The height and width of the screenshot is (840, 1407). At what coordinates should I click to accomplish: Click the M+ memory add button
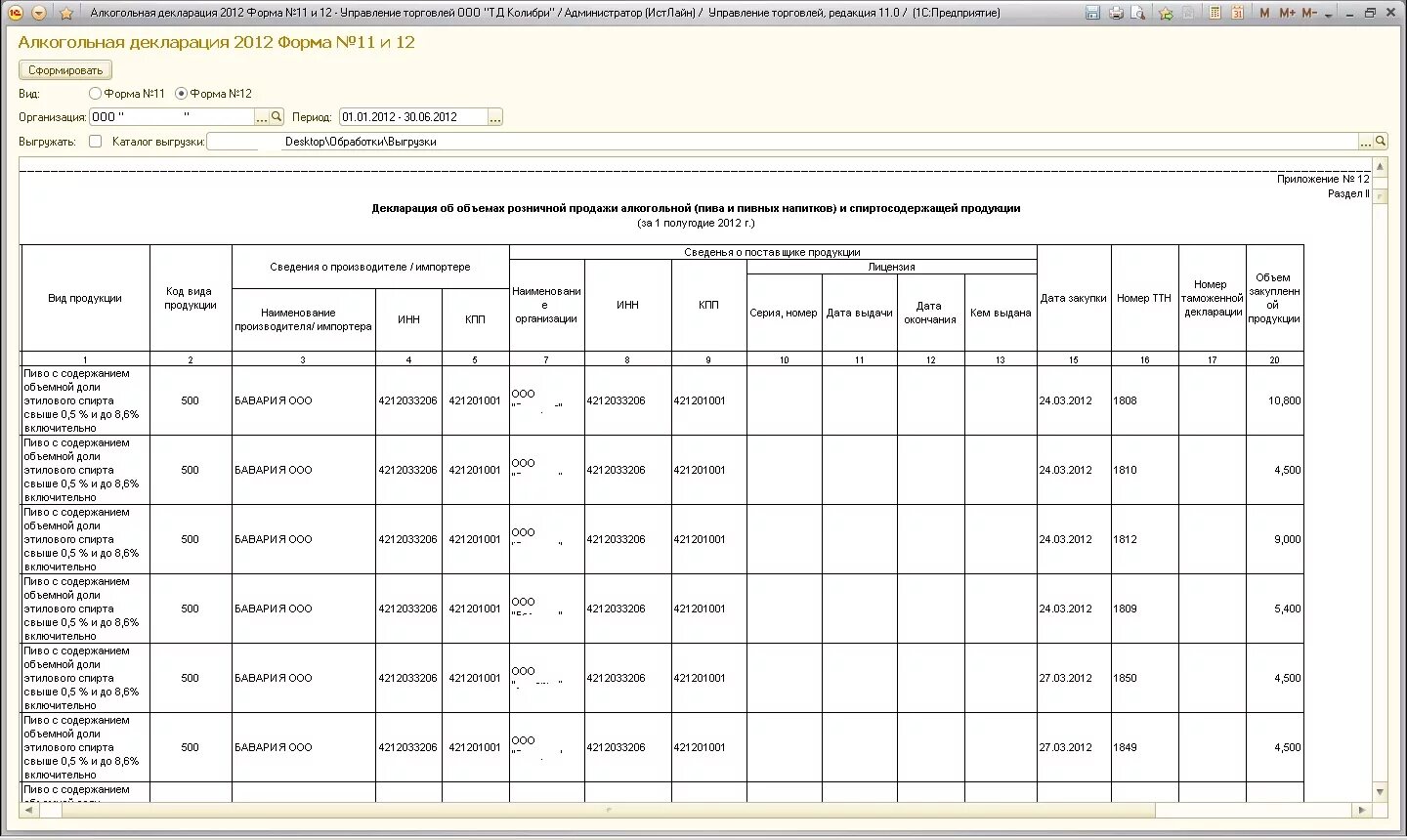click(x=1287, y=13)
